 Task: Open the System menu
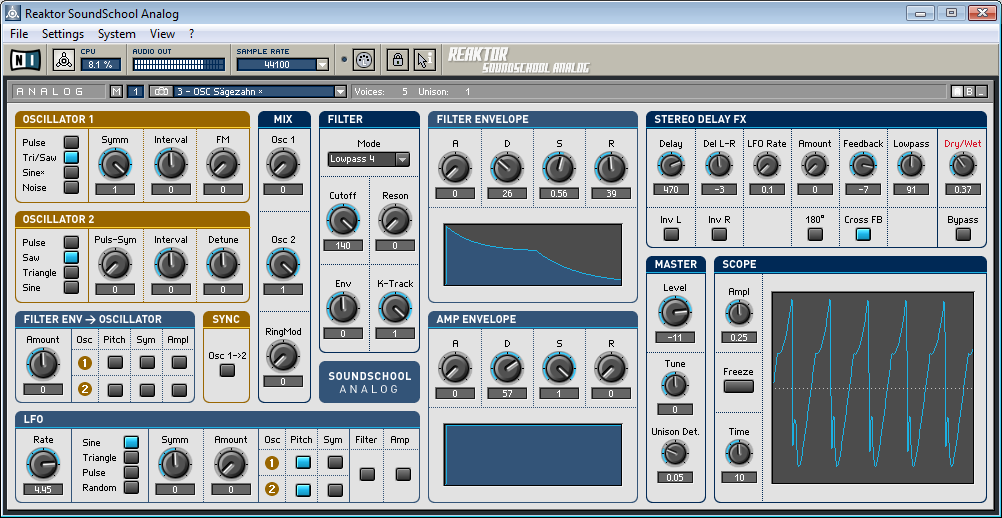tap(116, 34)
